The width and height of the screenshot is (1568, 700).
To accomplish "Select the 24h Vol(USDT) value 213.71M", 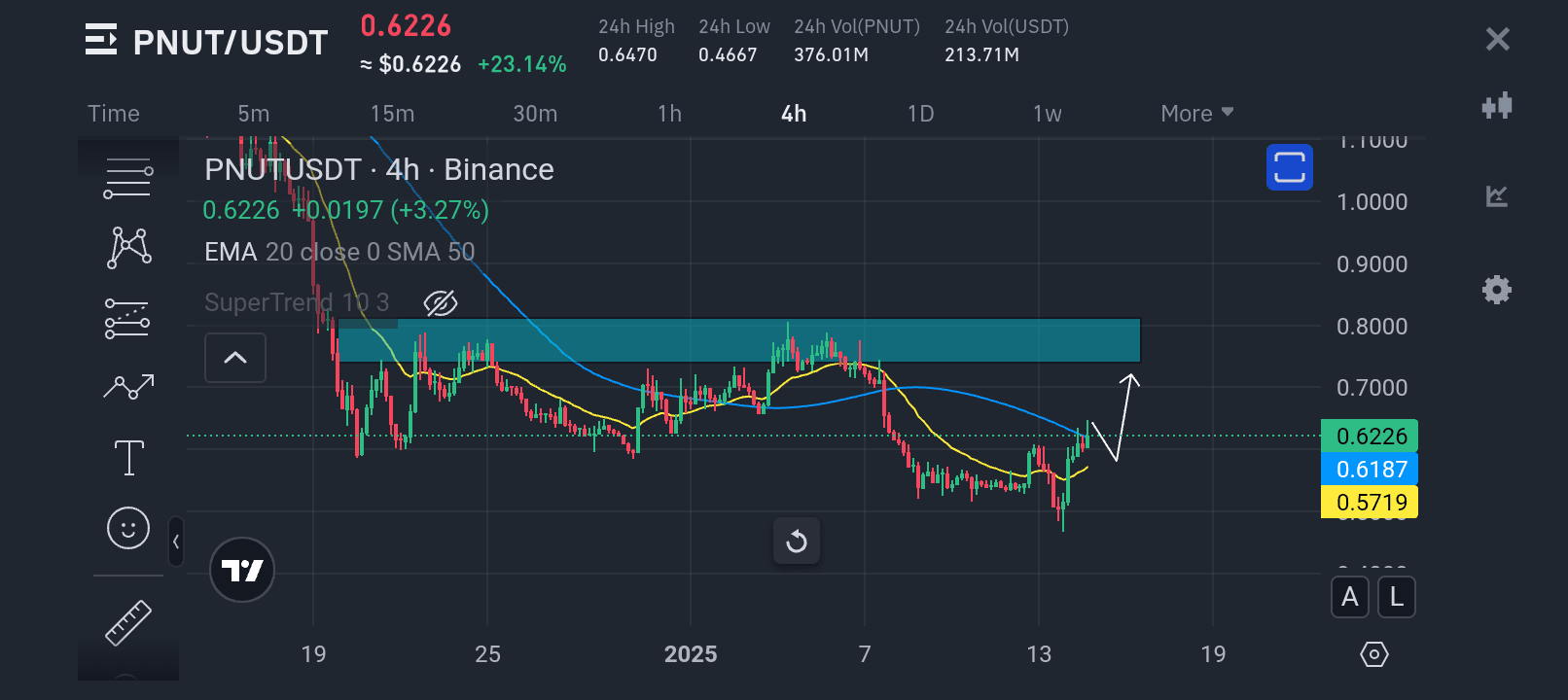I will pos(981,54).
